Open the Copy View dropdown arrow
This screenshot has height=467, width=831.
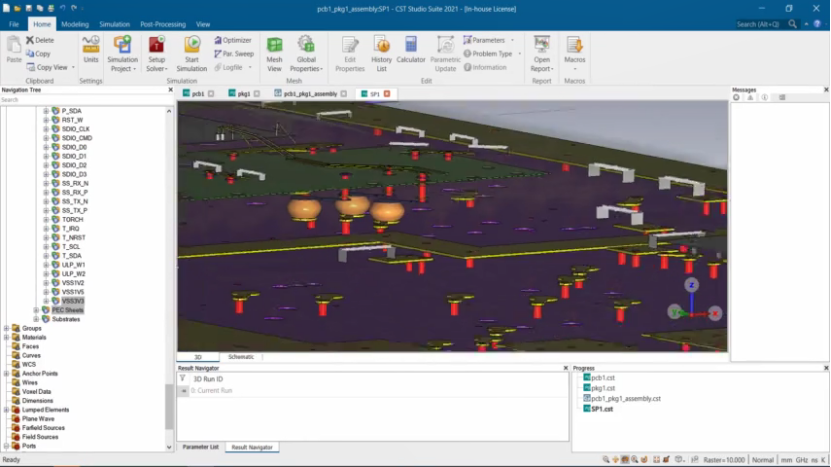73,67
